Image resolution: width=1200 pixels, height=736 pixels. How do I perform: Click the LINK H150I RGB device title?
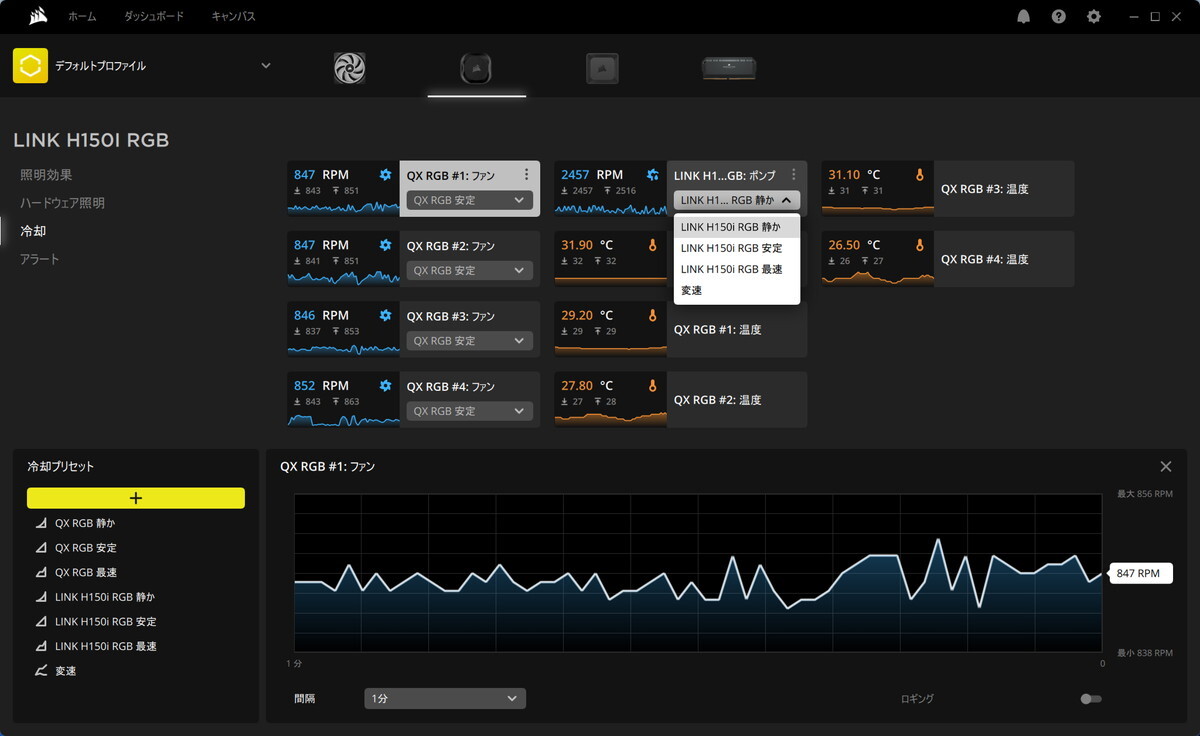91,140
